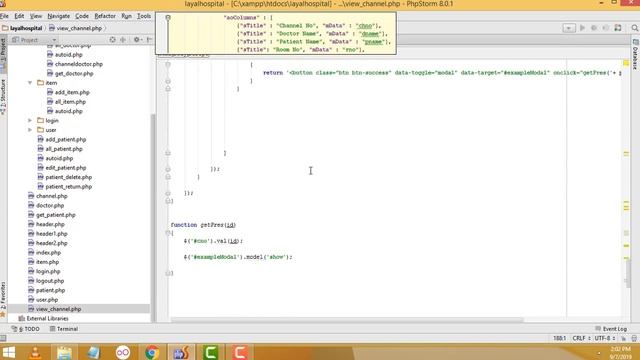The width and height of the screenshot is (640, 360).
Task: Select edit_patient.php file
Action: coord(62,168)
